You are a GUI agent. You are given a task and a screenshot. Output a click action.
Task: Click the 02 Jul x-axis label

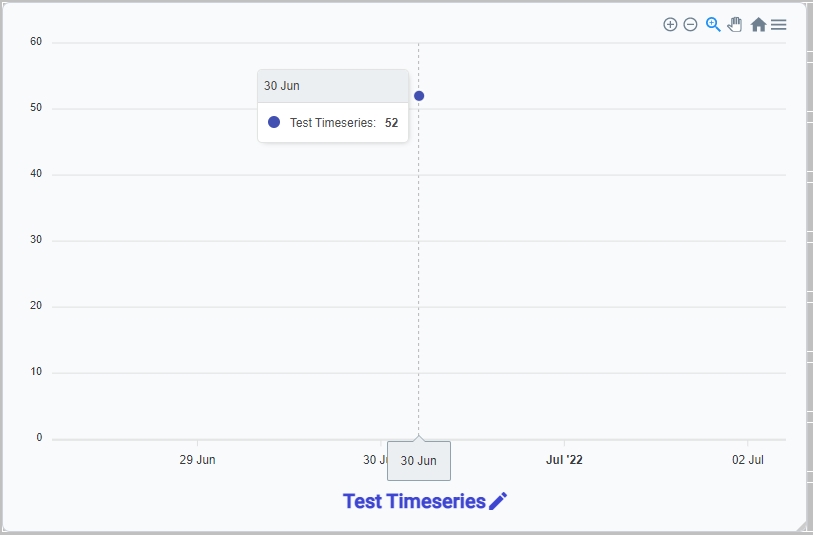click(x=747, y=460)
